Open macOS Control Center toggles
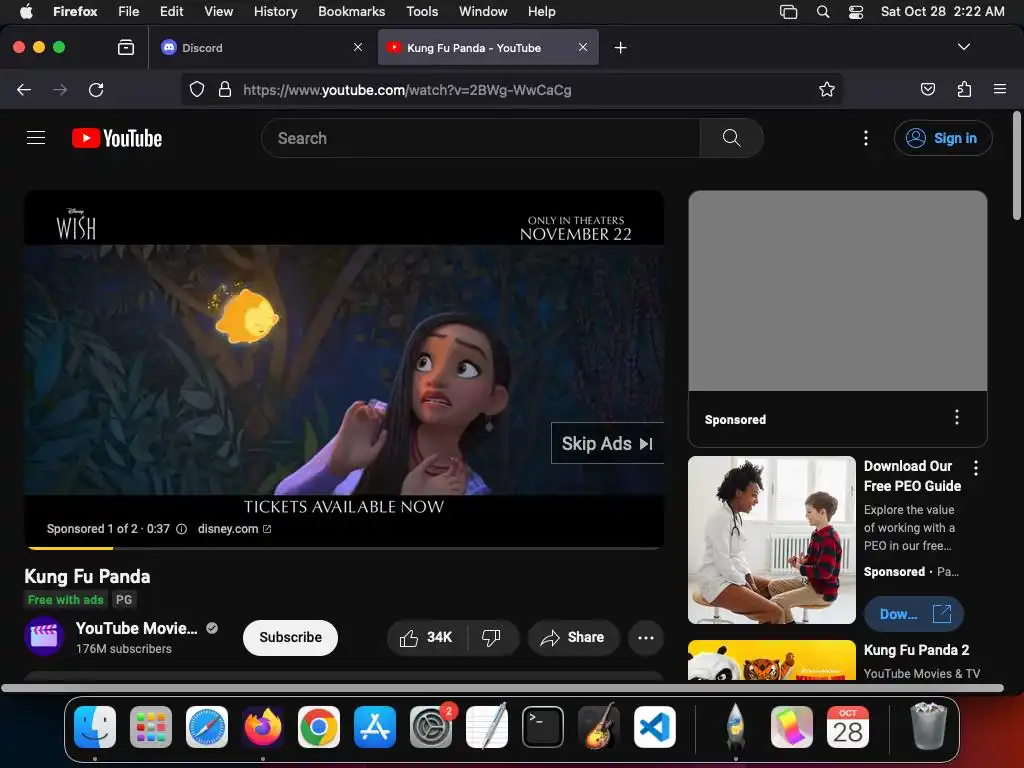Image resolution: width=1024 pixels, height=768 pixels. tap(856, 12)
